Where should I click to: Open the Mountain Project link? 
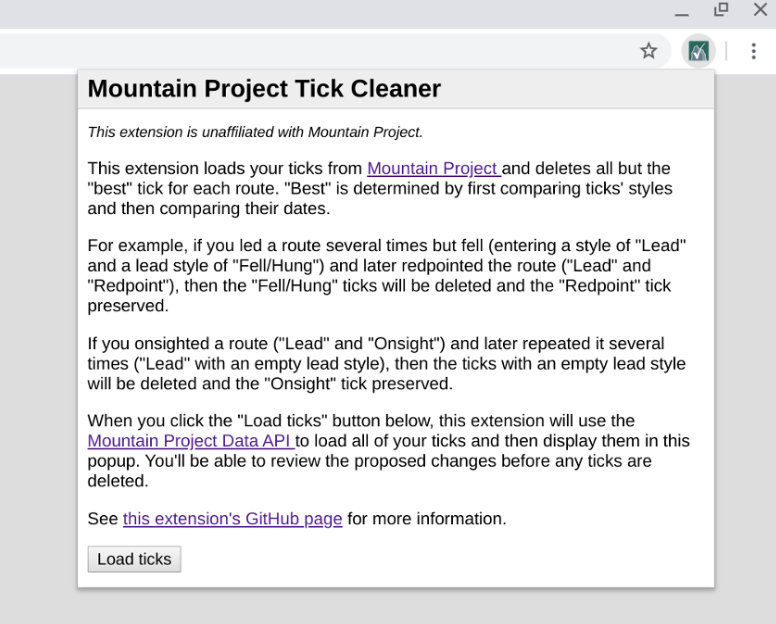pos(432,168)
